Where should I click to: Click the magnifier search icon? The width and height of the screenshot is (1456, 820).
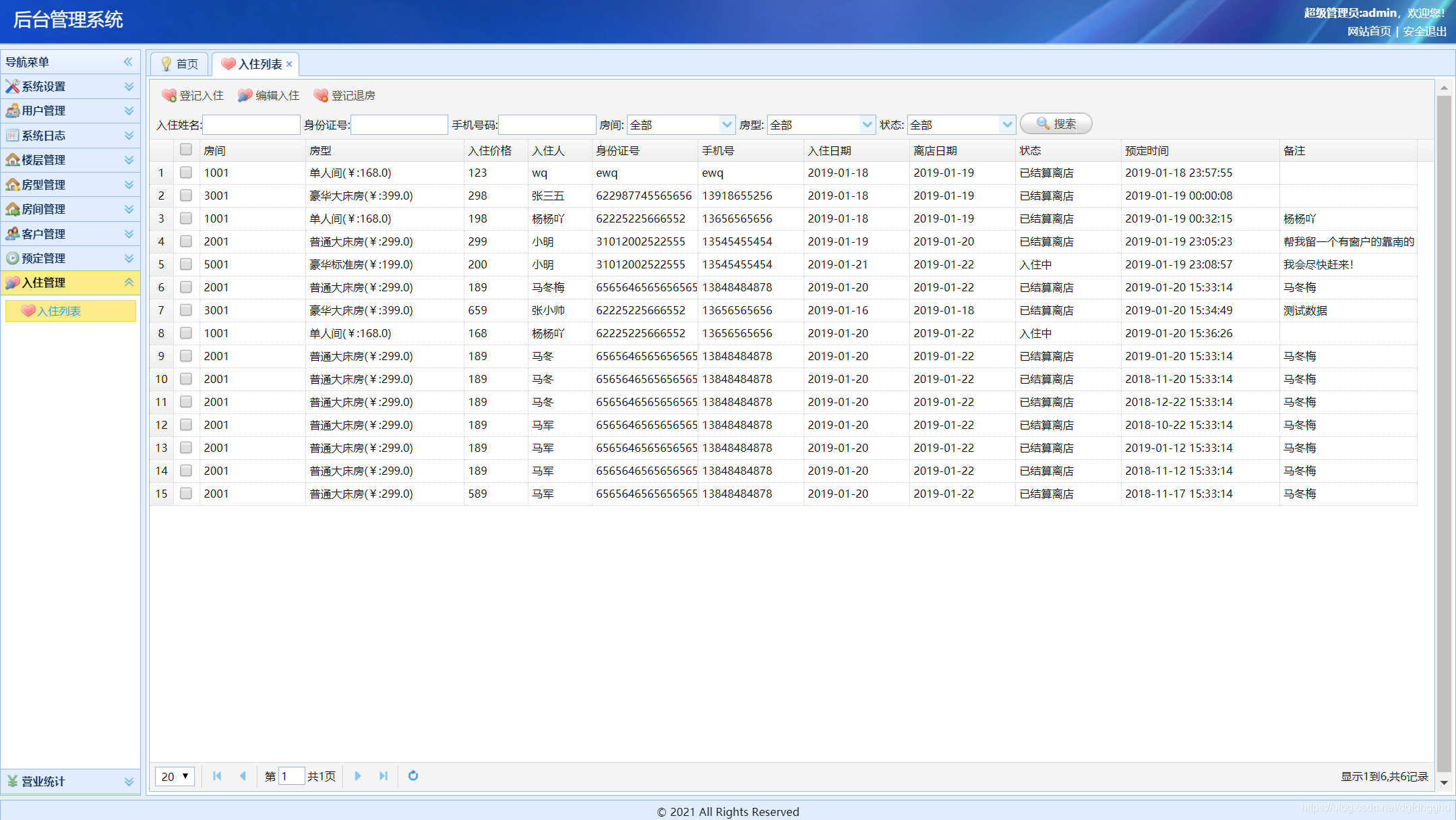tap(1043, 123)
